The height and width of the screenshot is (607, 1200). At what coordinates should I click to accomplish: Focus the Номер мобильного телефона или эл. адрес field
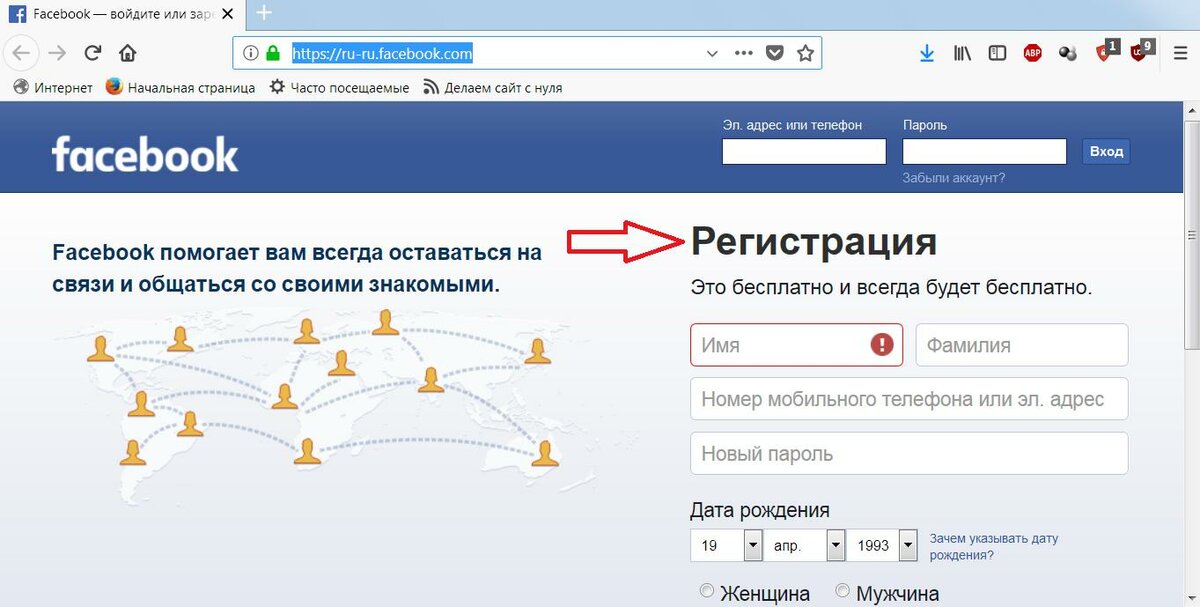pyautogui.click(x=909, y=399)
